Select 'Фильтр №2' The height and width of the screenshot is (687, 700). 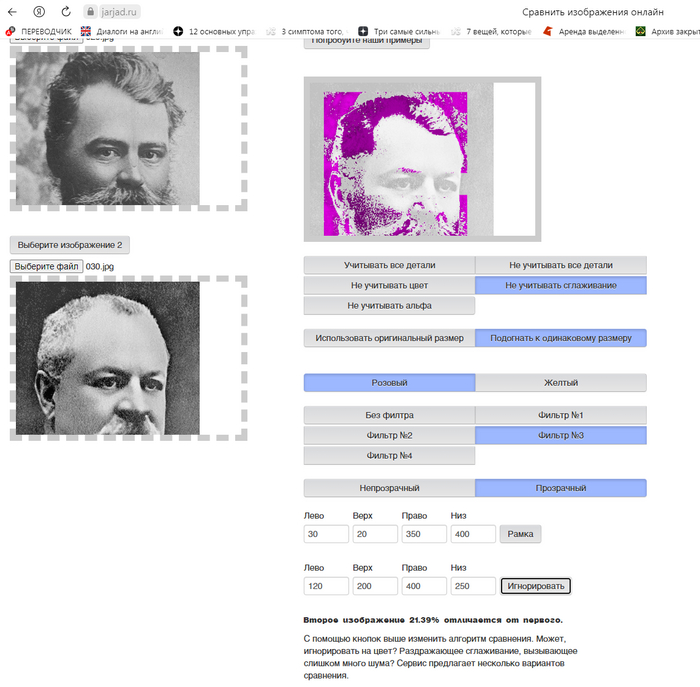point(389,435)
